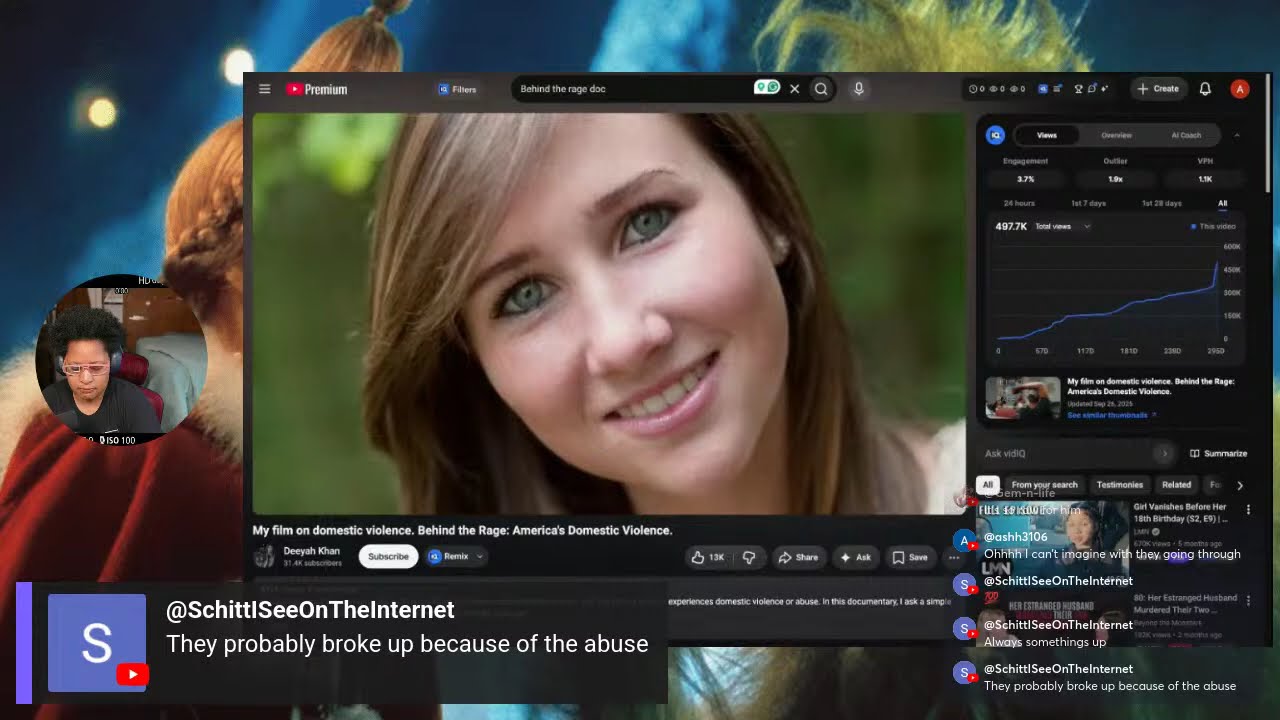Open the Deeyah Khan channel name link

tap(311, 551)
